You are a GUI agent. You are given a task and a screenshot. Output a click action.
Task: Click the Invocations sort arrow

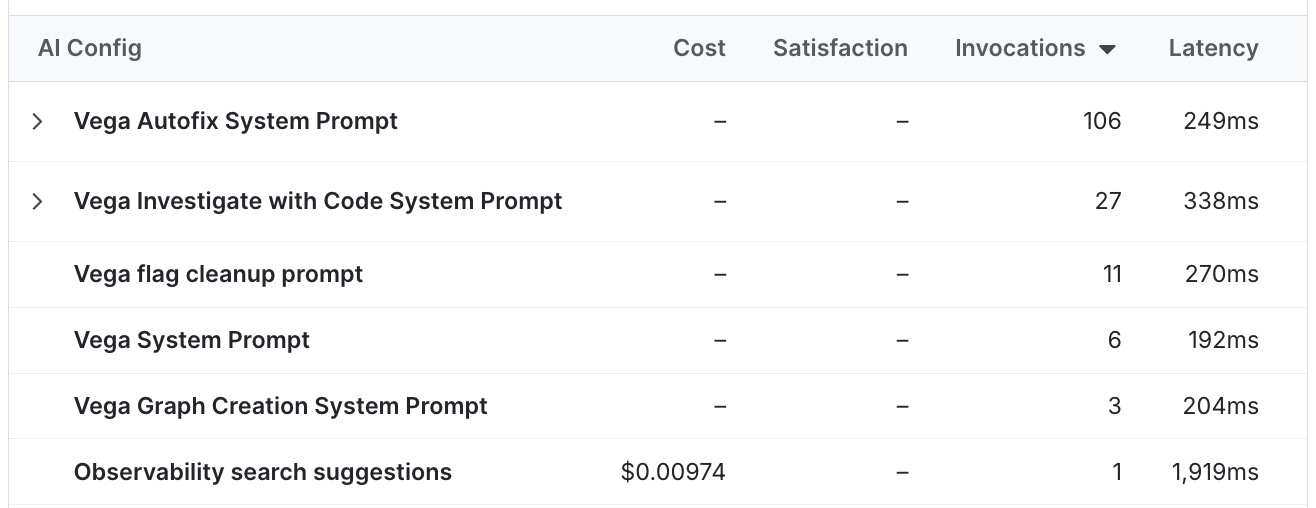(1107, 49)
